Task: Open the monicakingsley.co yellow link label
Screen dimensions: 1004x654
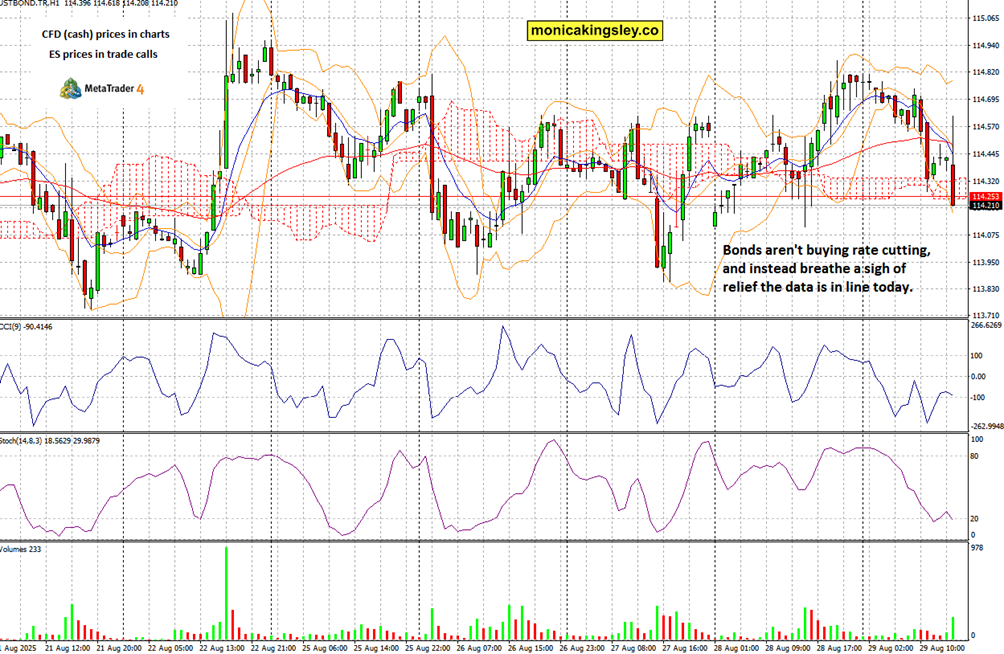Action: [595, 31]
